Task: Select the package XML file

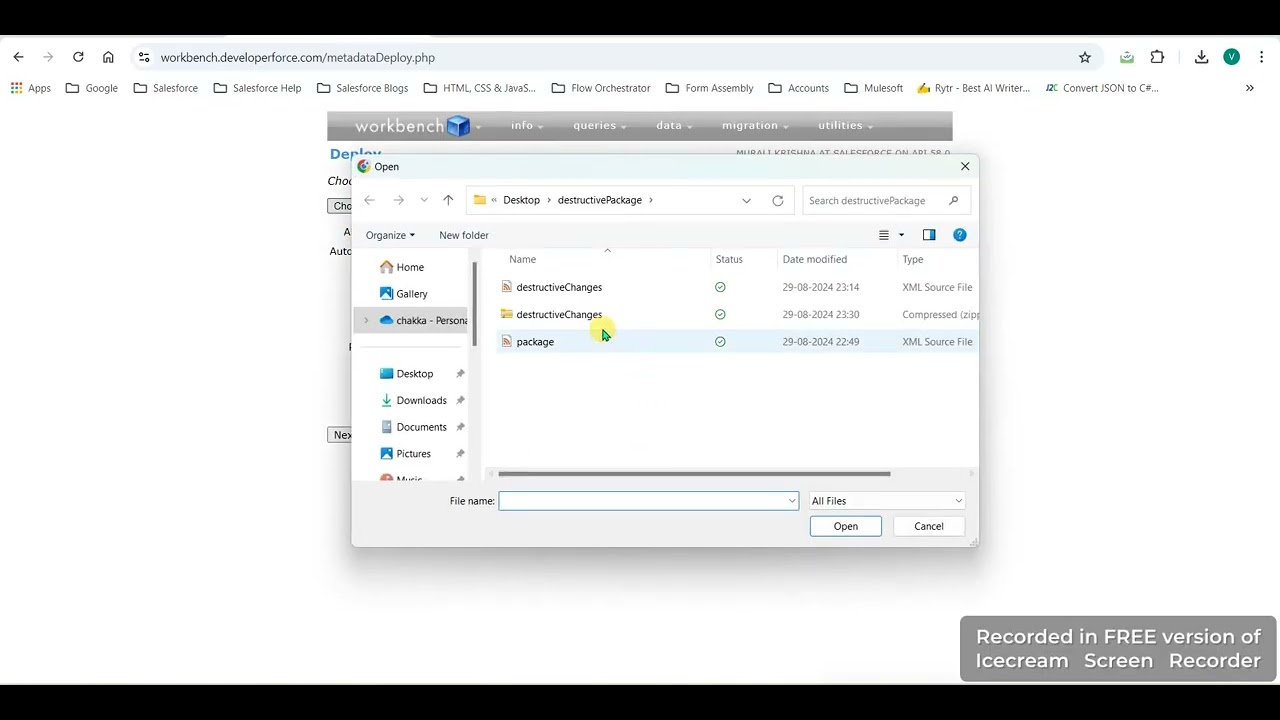Action: (736, 342)
